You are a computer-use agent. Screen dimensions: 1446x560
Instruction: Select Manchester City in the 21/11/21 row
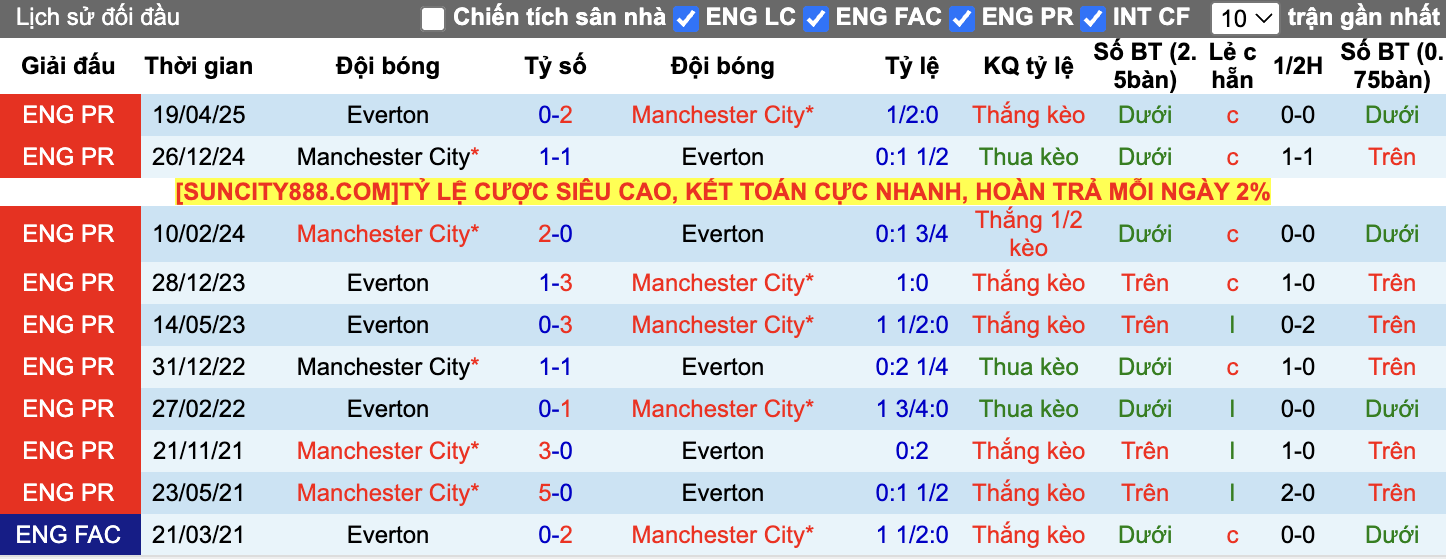(x=388, y=451)
